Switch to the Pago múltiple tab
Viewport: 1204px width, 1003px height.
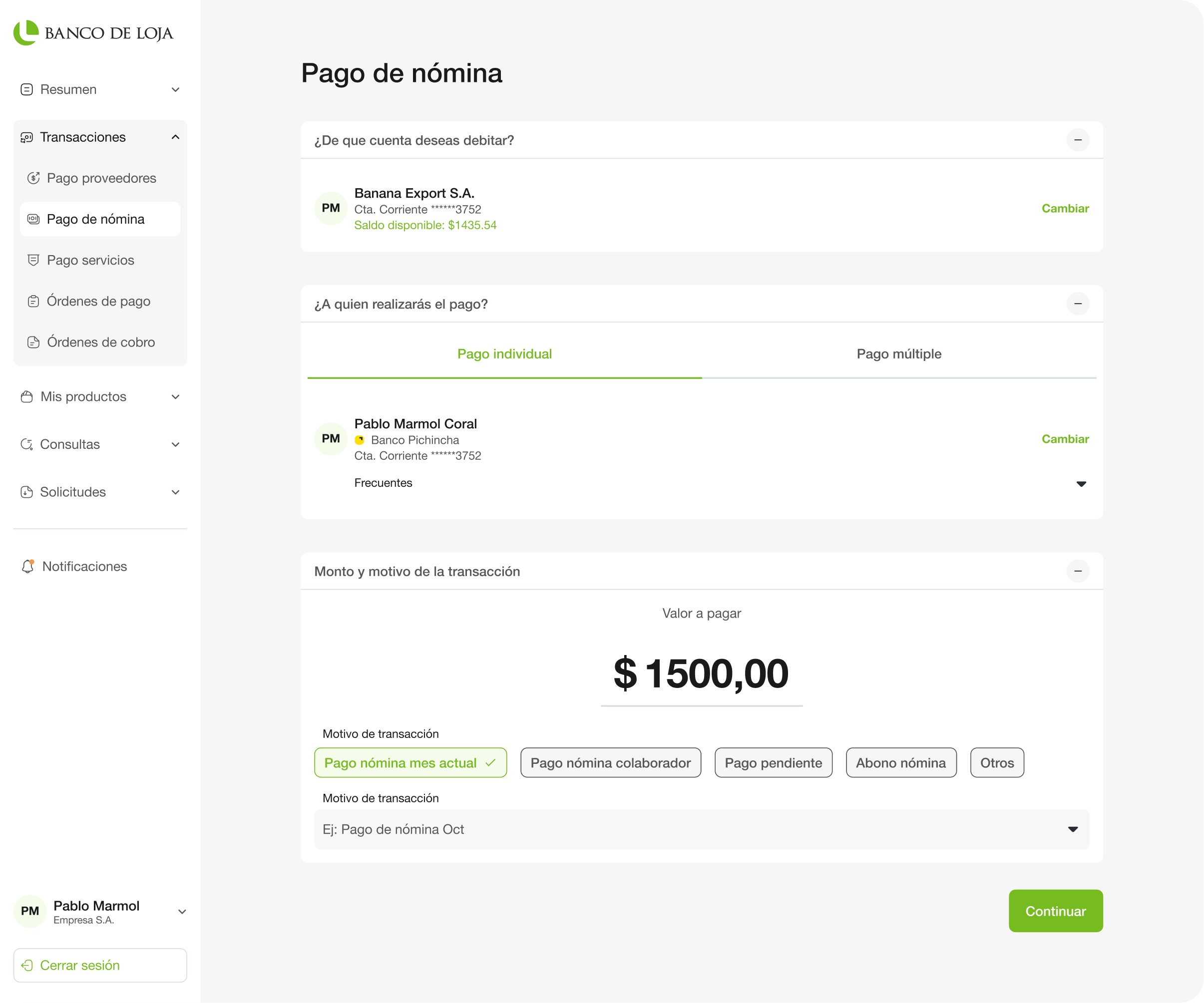(898, 354)
